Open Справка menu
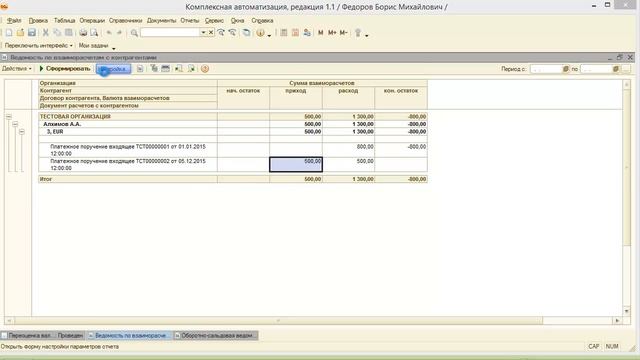Viewport: 640px width, 360px height. (262, 20)
